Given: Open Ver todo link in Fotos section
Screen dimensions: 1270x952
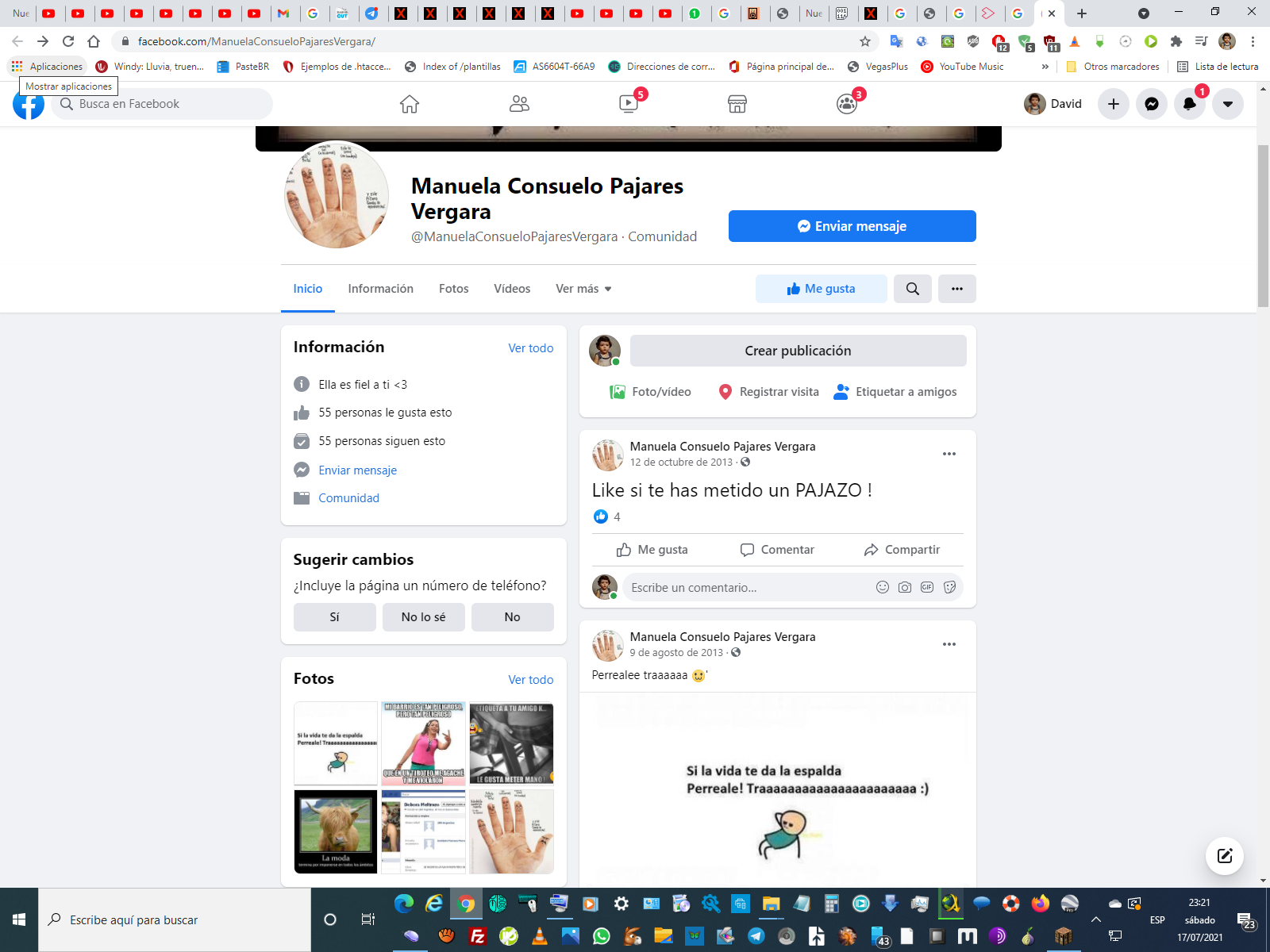Looking at the screenshot, I should [x=530, y=680].
